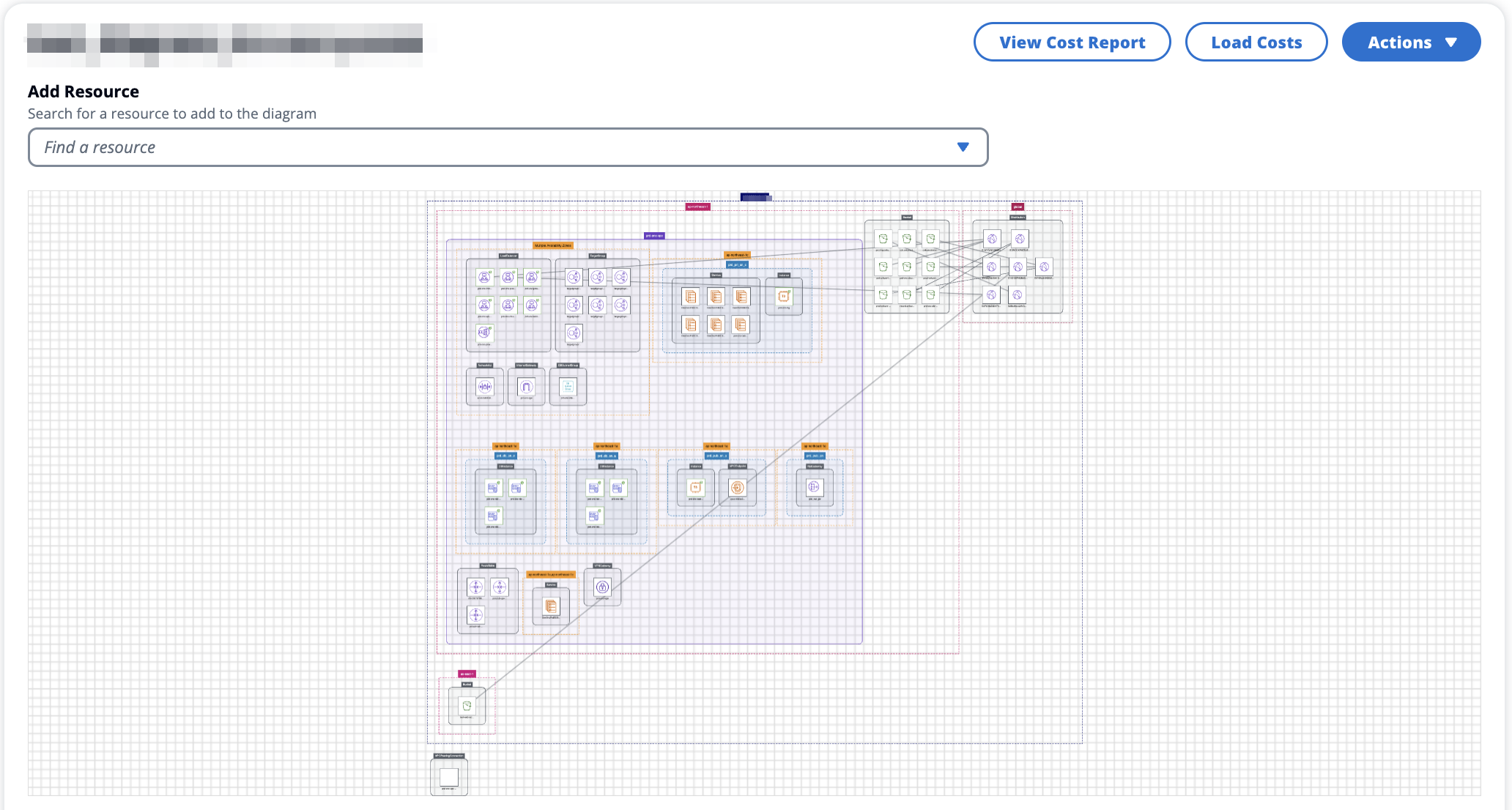
Task: Select the VPN Gateway lock icon node
Action: click(602, 587)
